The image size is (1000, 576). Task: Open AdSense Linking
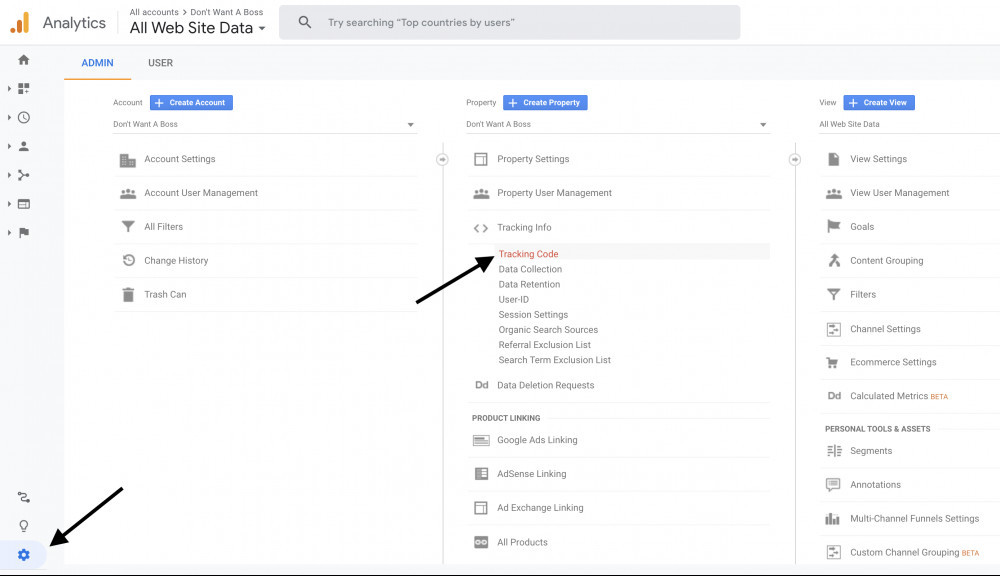(x=531, y=474)
